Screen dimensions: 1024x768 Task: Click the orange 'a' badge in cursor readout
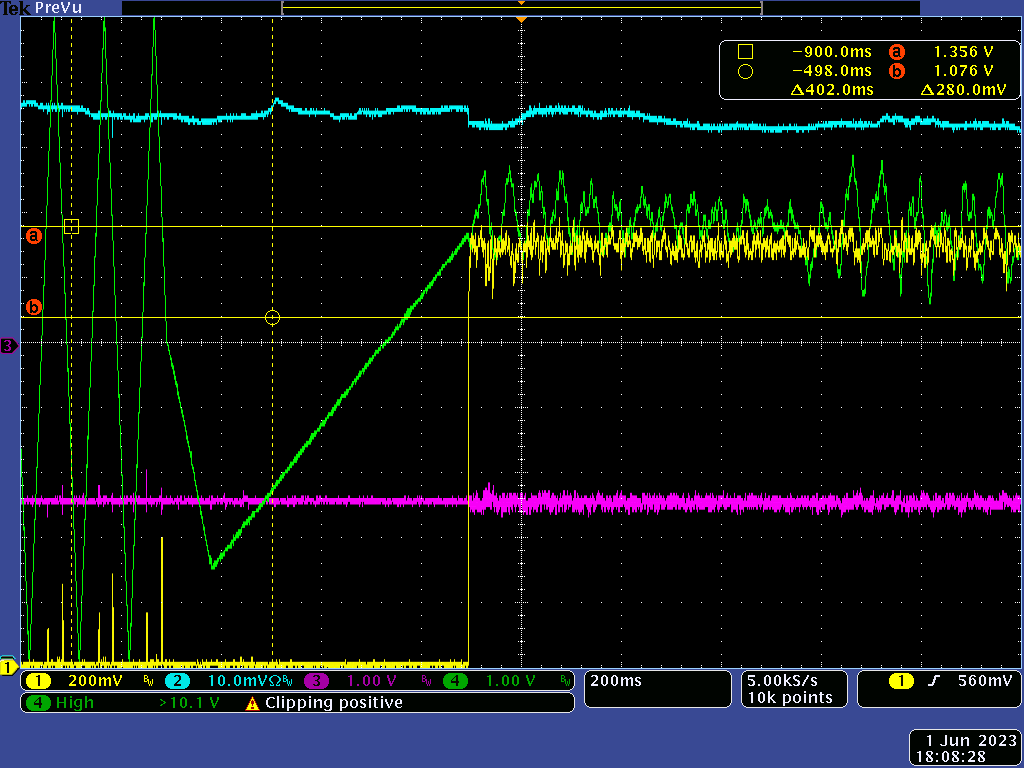(x=896, y=52)
